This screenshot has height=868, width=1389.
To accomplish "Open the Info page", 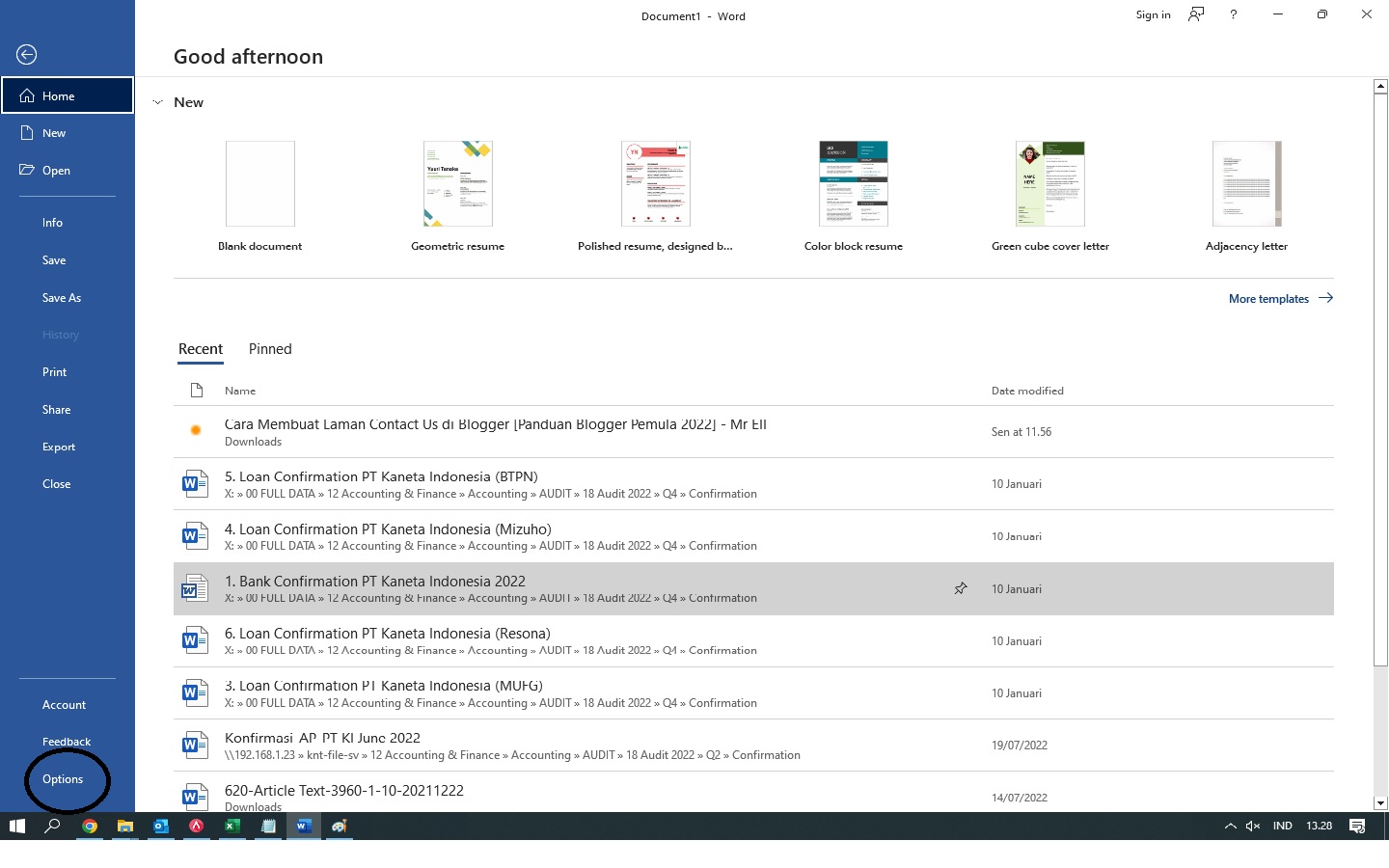I will pyautogui.click(x=68, y=223).
